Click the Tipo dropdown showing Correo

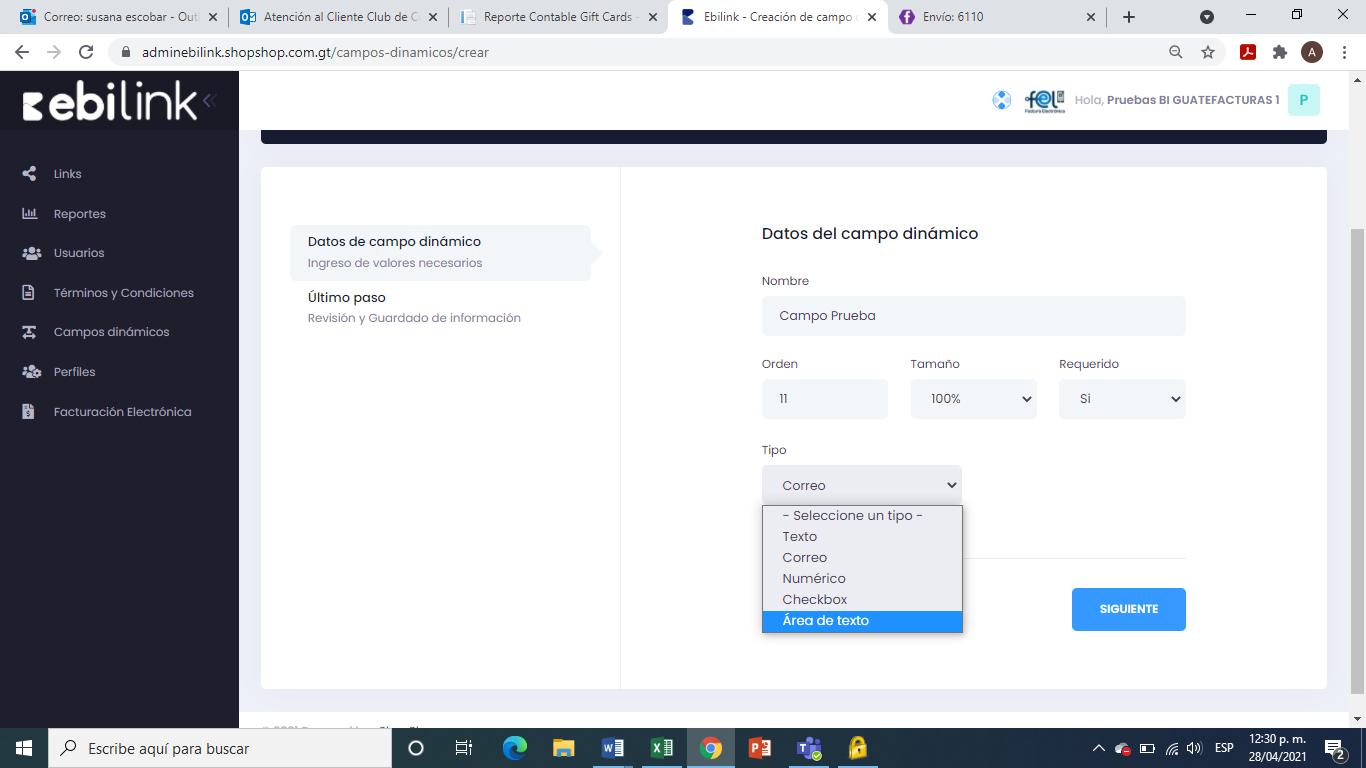coord(862,485)
